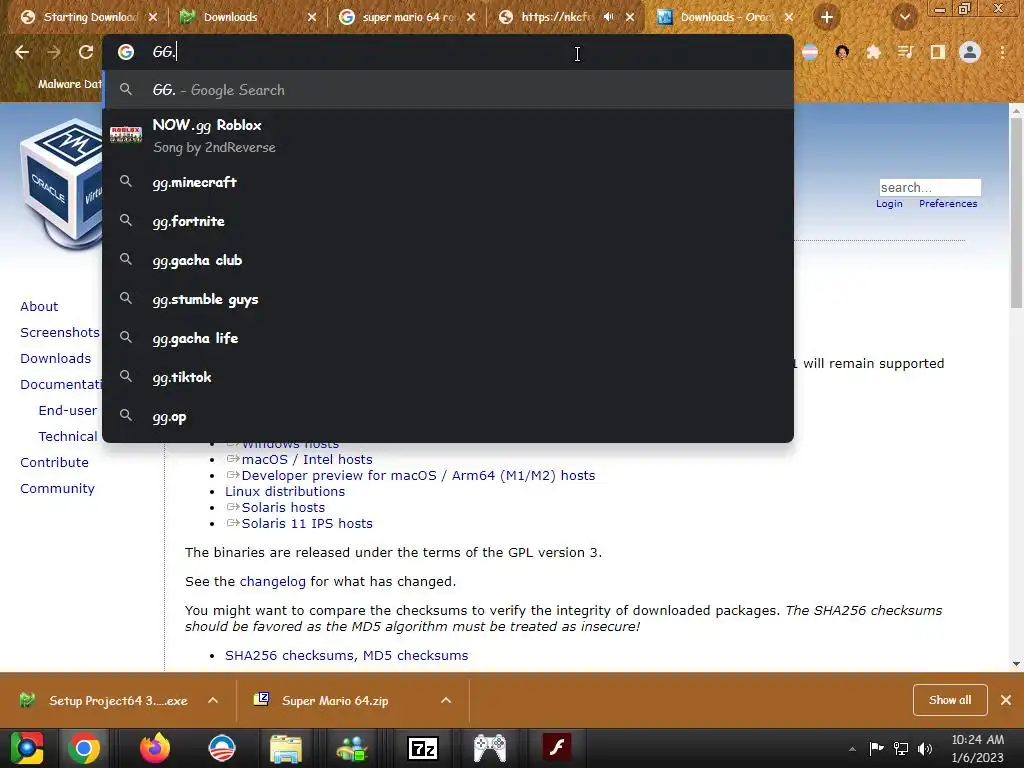Open the Chrome profile avatar
The image size is (1024, 768).
tap(970, 52)
